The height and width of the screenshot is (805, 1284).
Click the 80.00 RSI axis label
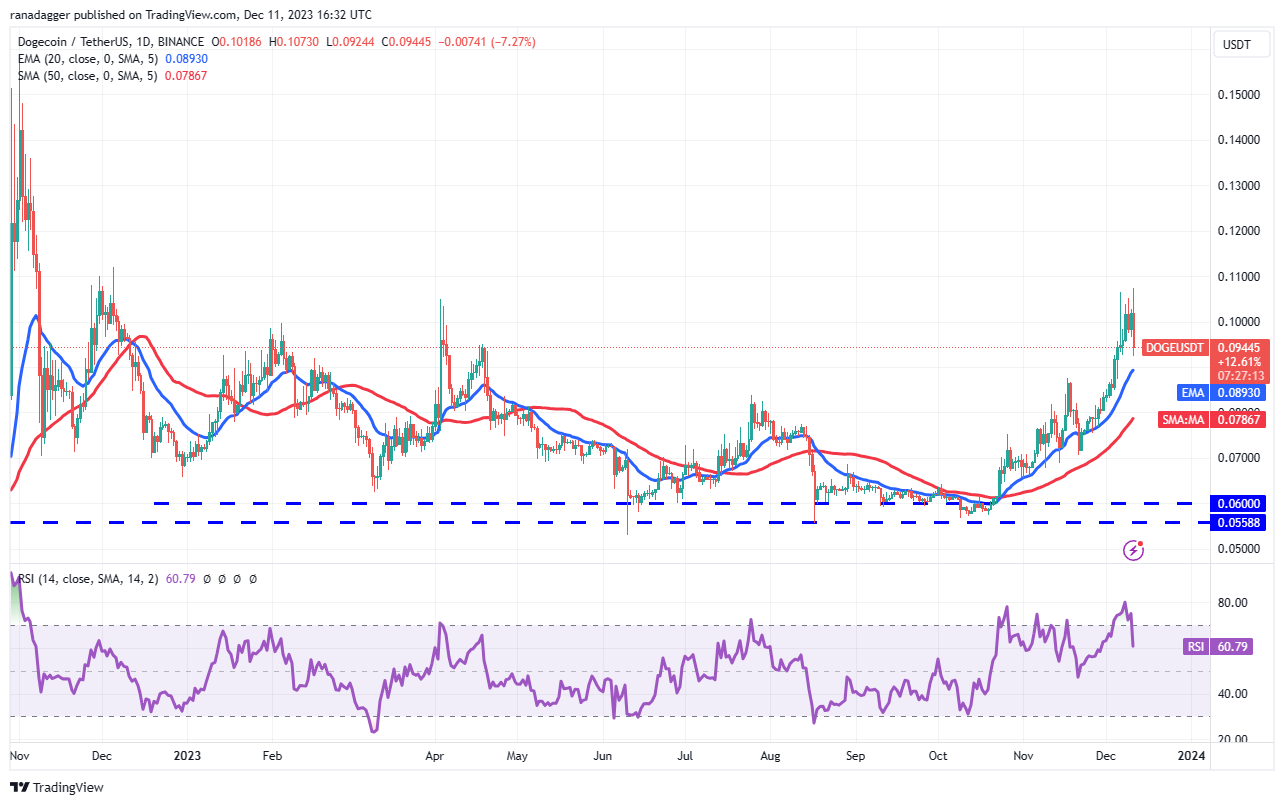[x=1231, y=603]
